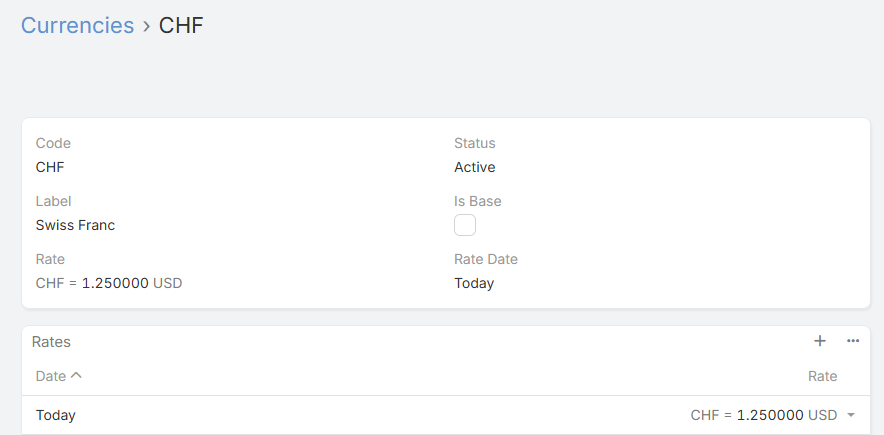Screen dimensions: 884x435
Task: Click the Date sort arrow
Action: click(77, 376)
